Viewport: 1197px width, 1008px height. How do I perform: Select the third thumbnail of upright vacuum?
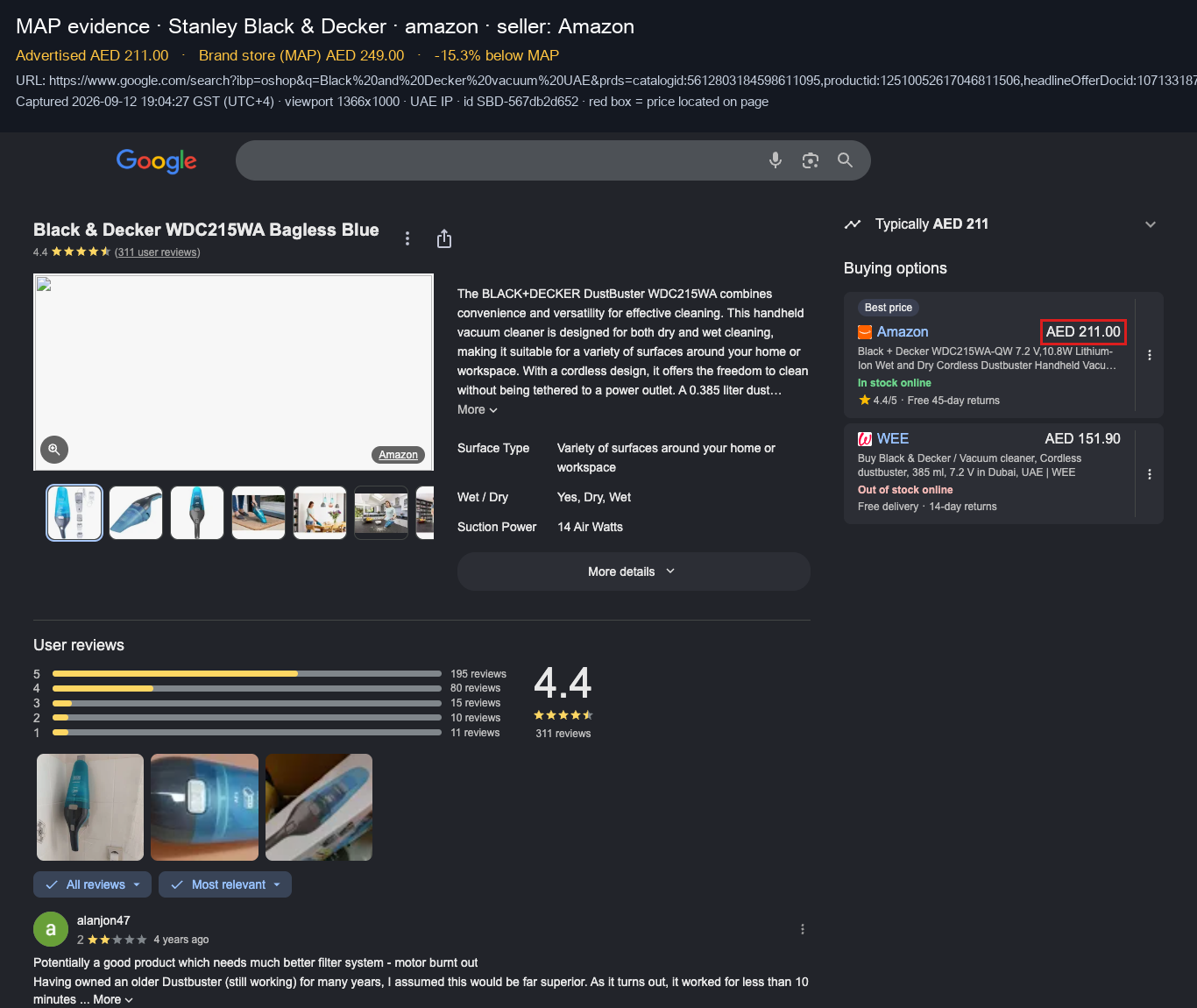coord(197,513)
